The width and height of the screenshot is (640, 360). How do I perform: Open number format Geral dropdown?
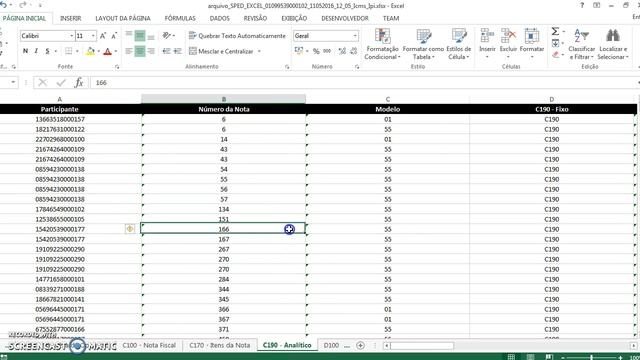(x=355, y=36)
